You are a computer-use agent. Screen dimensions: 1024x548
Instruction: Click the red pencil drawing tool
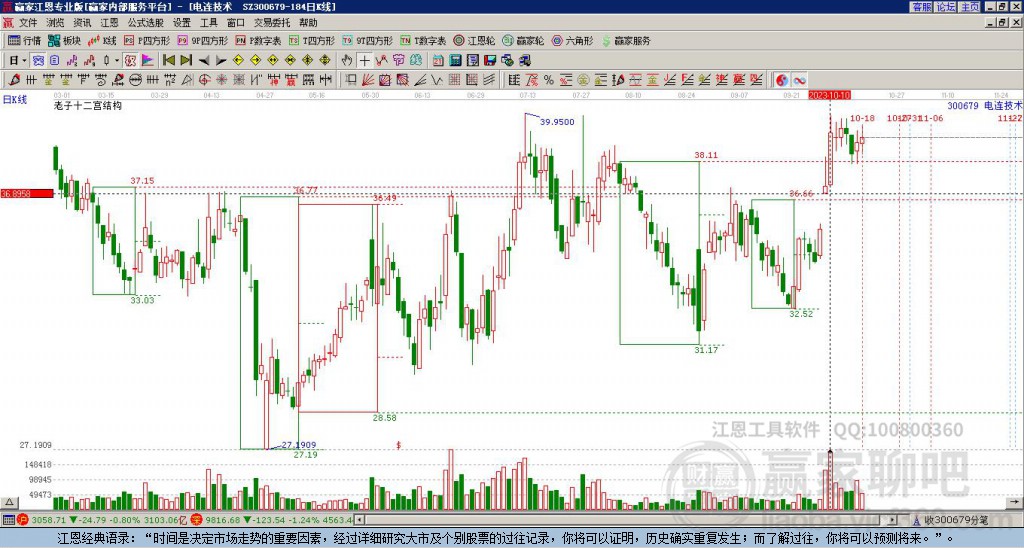(x=14, y=80)
